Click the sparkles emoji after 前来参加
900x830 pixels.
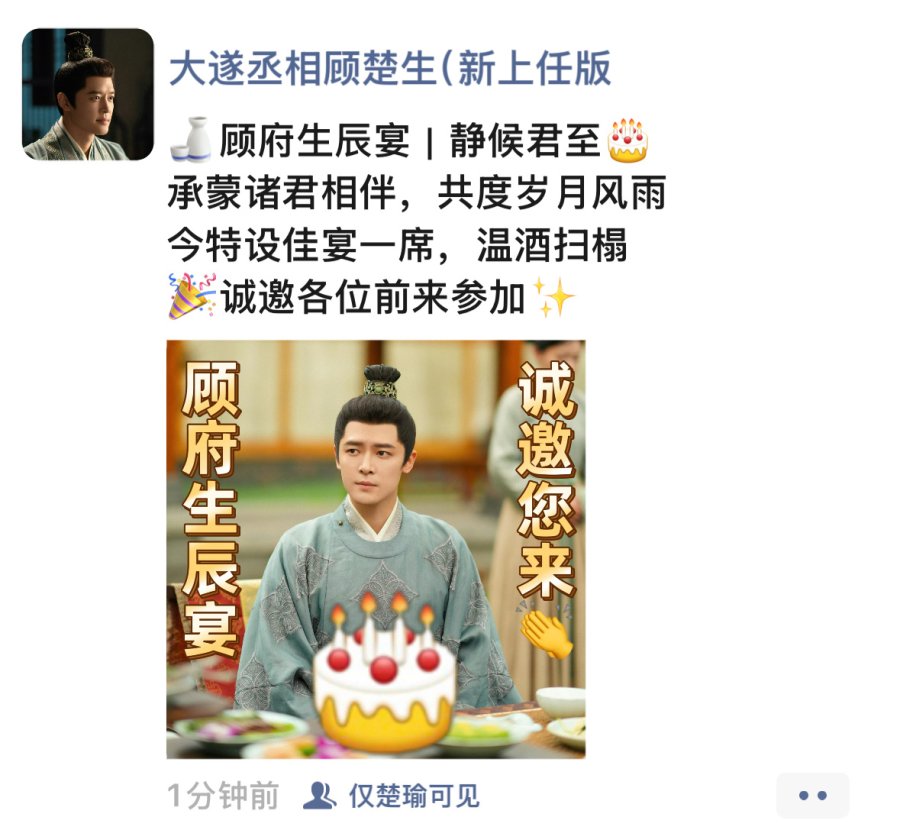pyautogui.click(x=554, y=297)
